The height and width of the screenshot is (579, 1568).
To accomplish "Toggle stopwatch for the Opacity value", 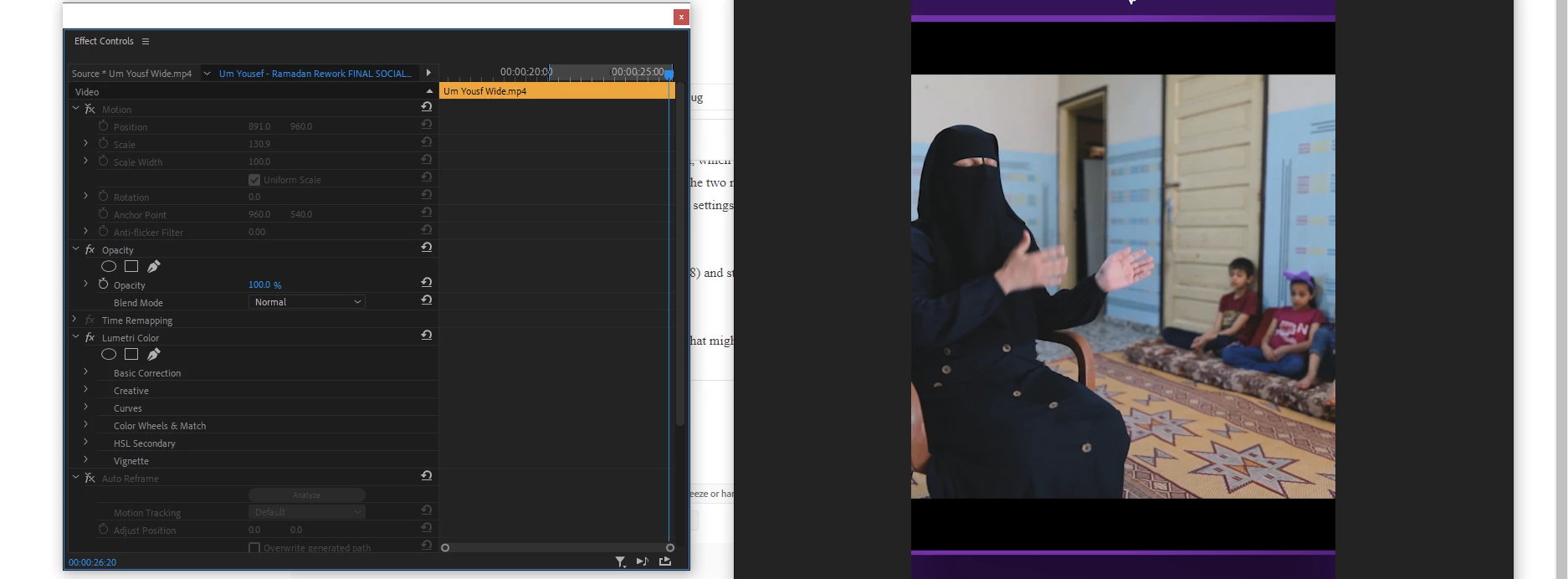I will click(x=104, y=284).
